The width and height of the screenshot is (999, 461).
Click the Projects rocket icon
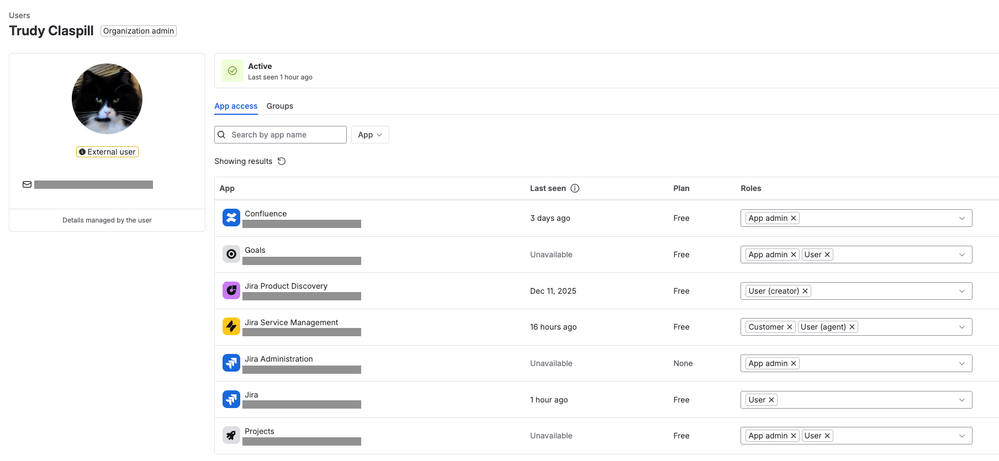click(231, 436)
